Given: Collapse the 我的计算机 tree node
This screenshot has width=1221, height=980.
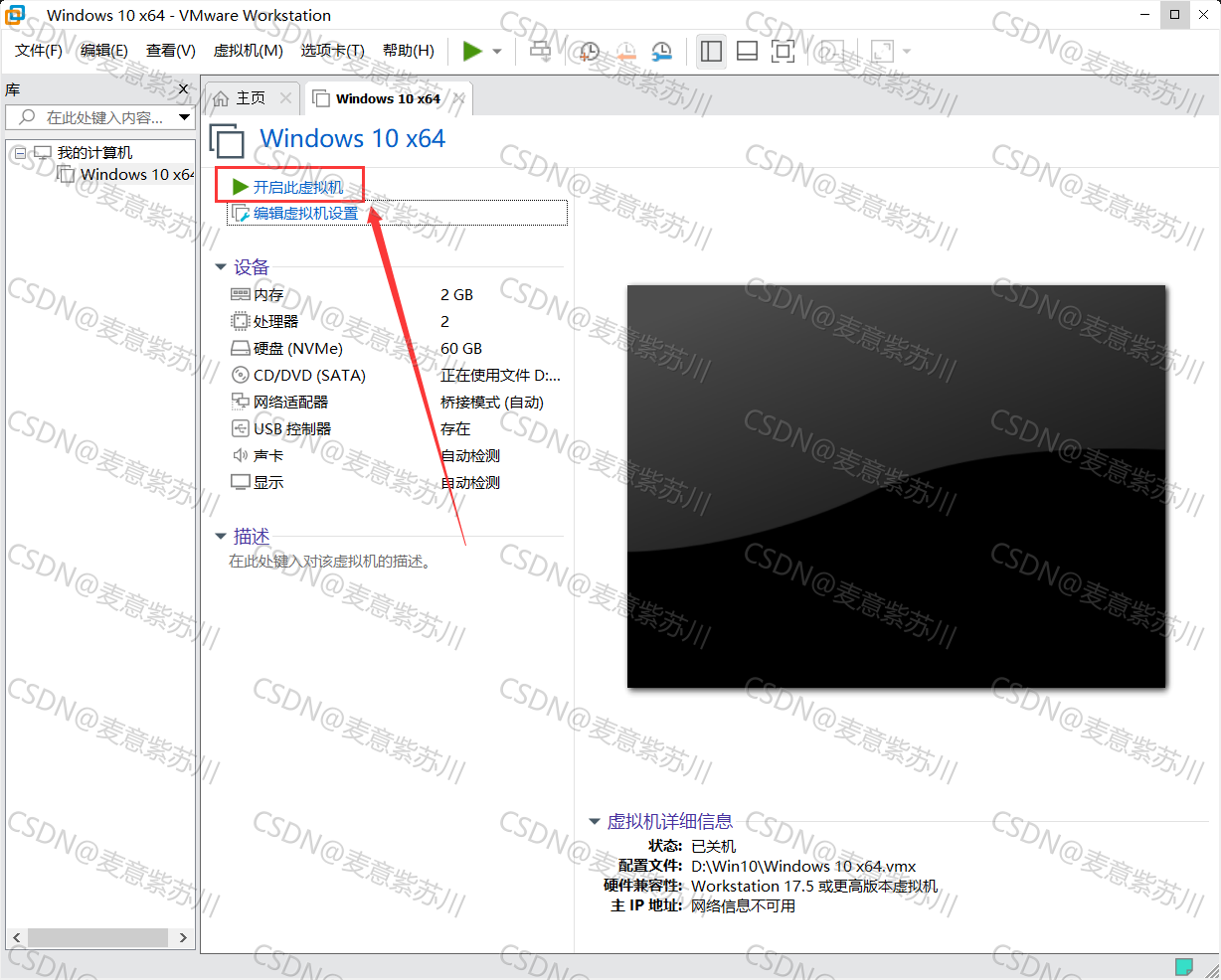Looking at the screenshot, I should 20,153.
